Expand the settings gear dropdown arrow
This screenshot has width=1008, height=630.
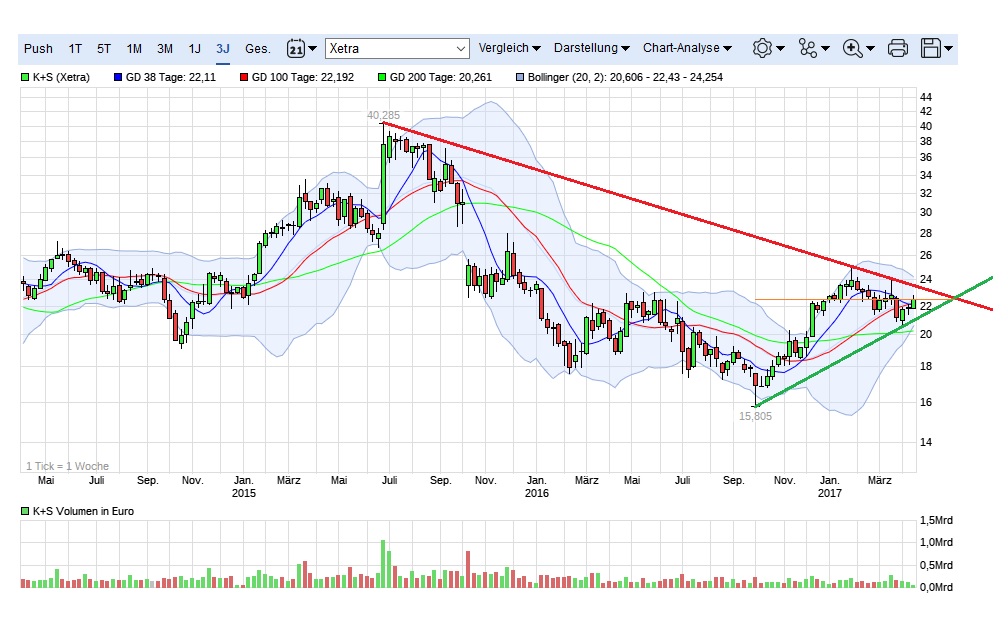780,48
